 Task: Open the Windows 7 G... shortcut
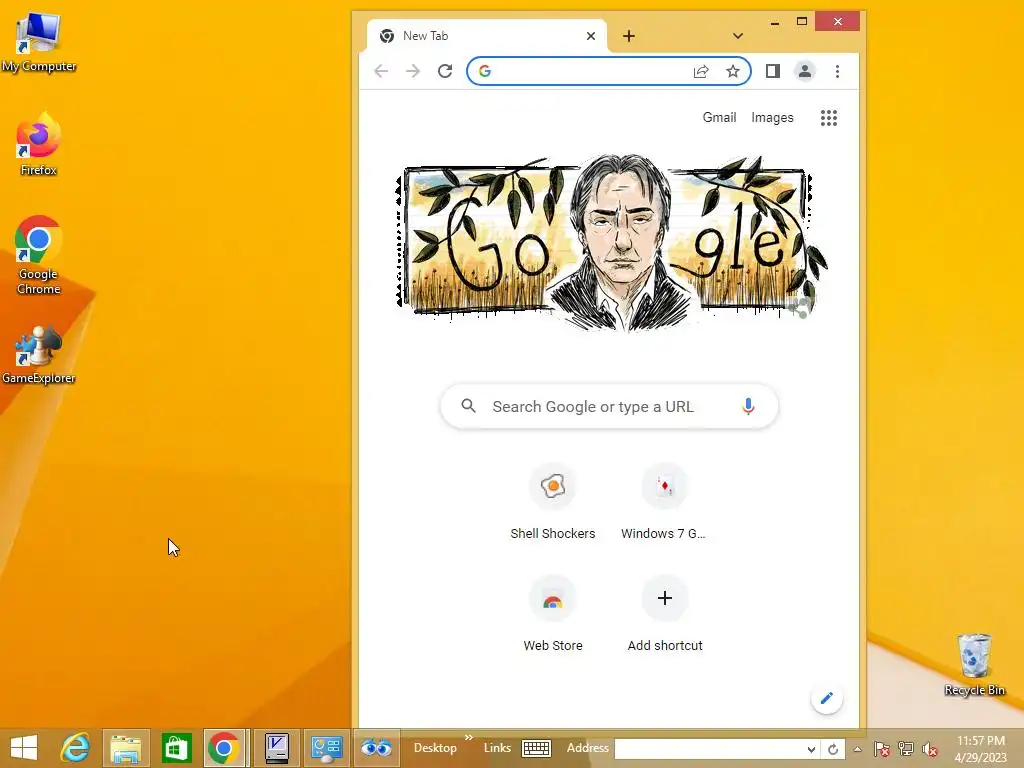tap(664, 502)
